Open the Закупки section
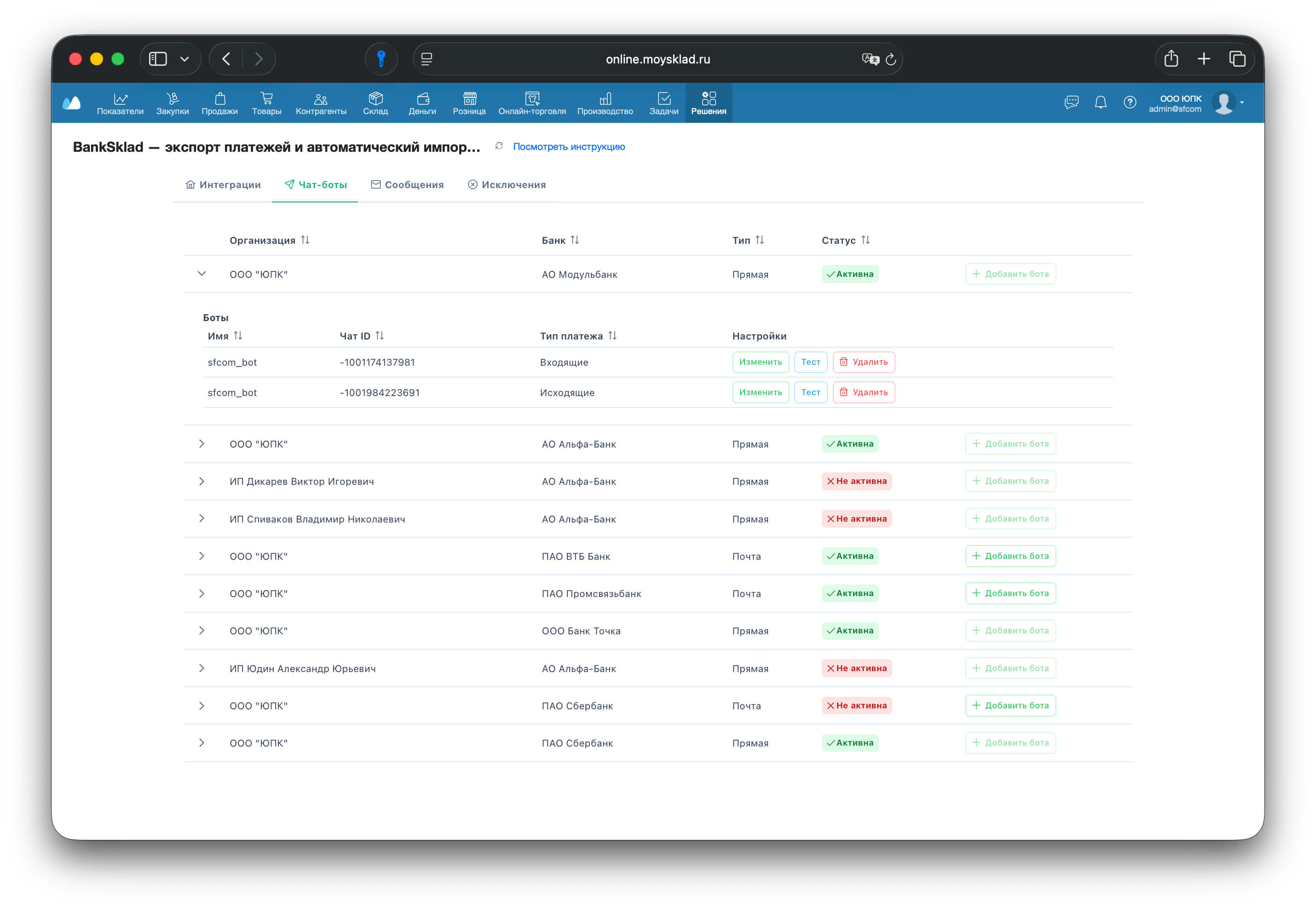The height and width of the screenshot is (908, 1316). point(173,103)
